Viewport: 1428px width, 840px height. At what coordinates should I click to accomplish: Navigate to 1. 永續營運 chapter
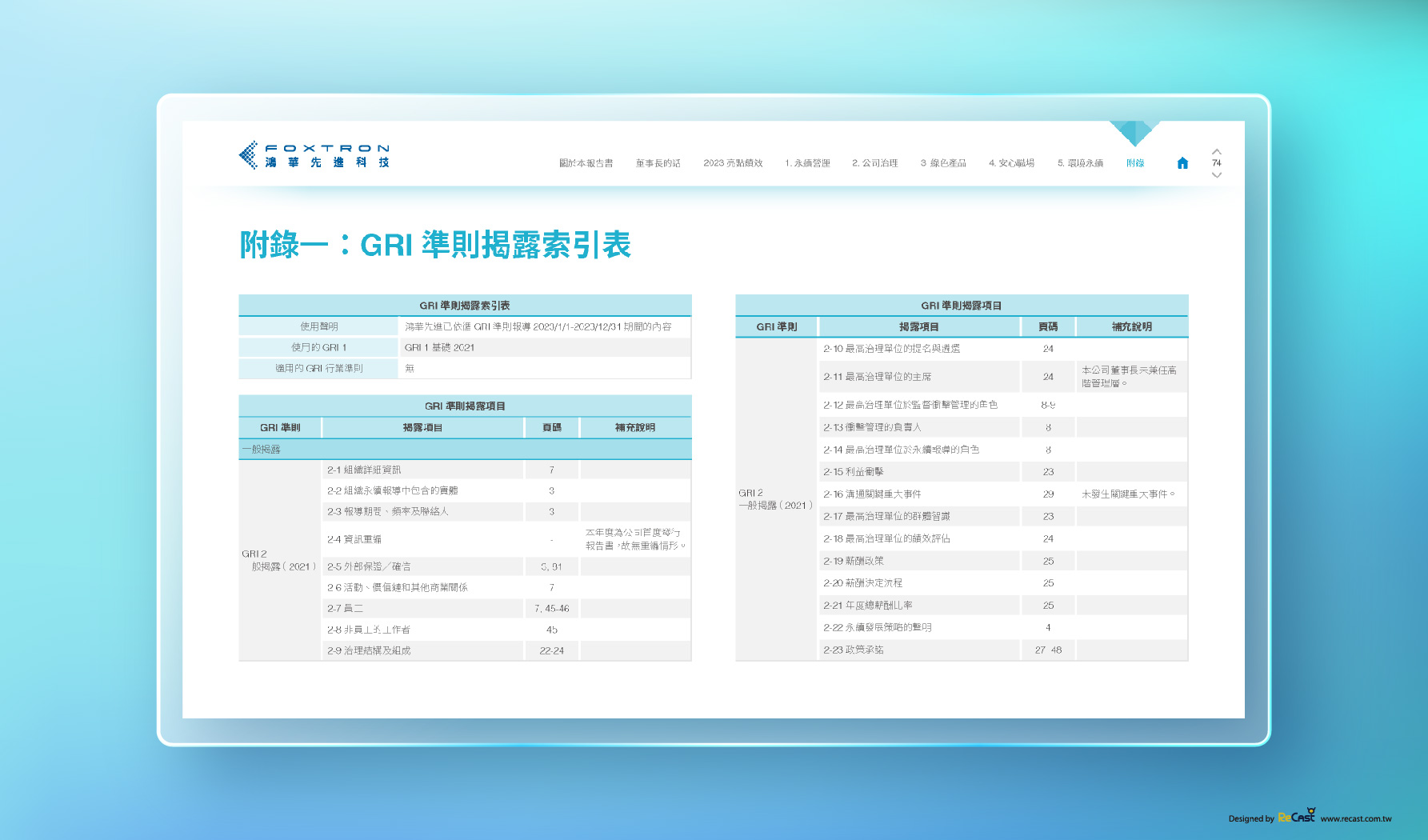click(x=807, y=163)
